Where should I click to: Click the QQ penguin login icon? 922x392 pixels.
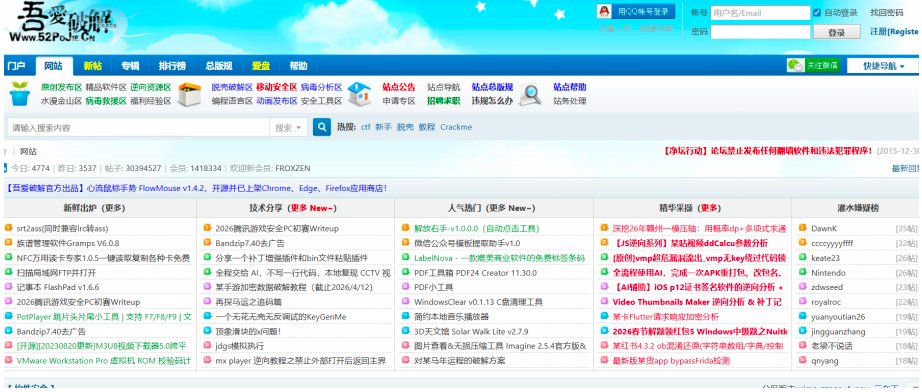604,11
